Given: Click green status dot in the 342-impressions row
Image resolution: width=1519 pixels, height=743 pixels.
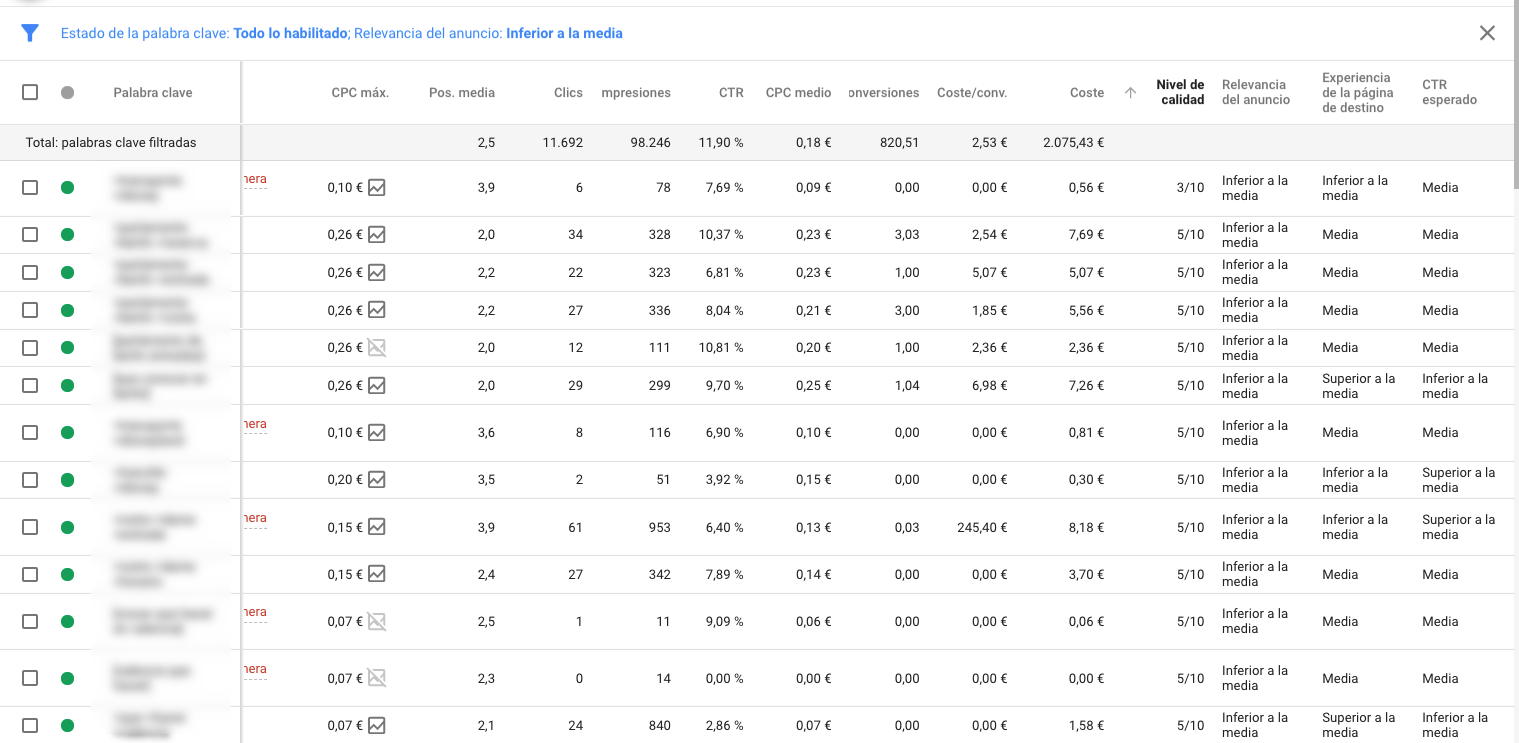Looking at the screenshot, I should tap(67, 574).
